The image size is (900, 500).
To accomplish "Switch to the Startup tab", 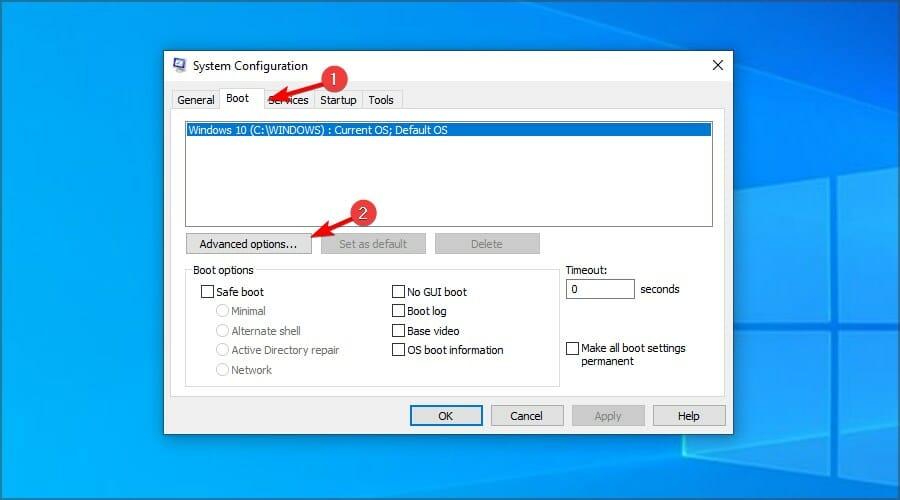I will click(x=338, y=100).
